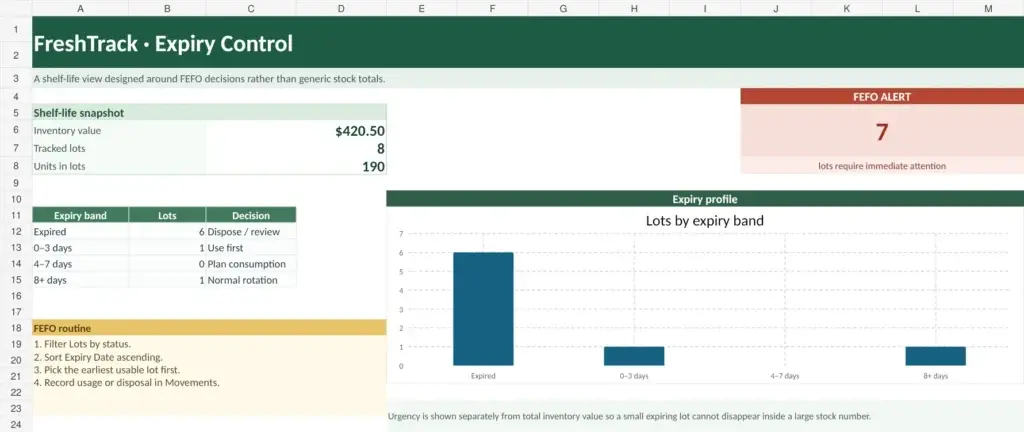This screenshot has height=432, width=1024.
Task: Click row 16 header
Action: pos(16,296)
